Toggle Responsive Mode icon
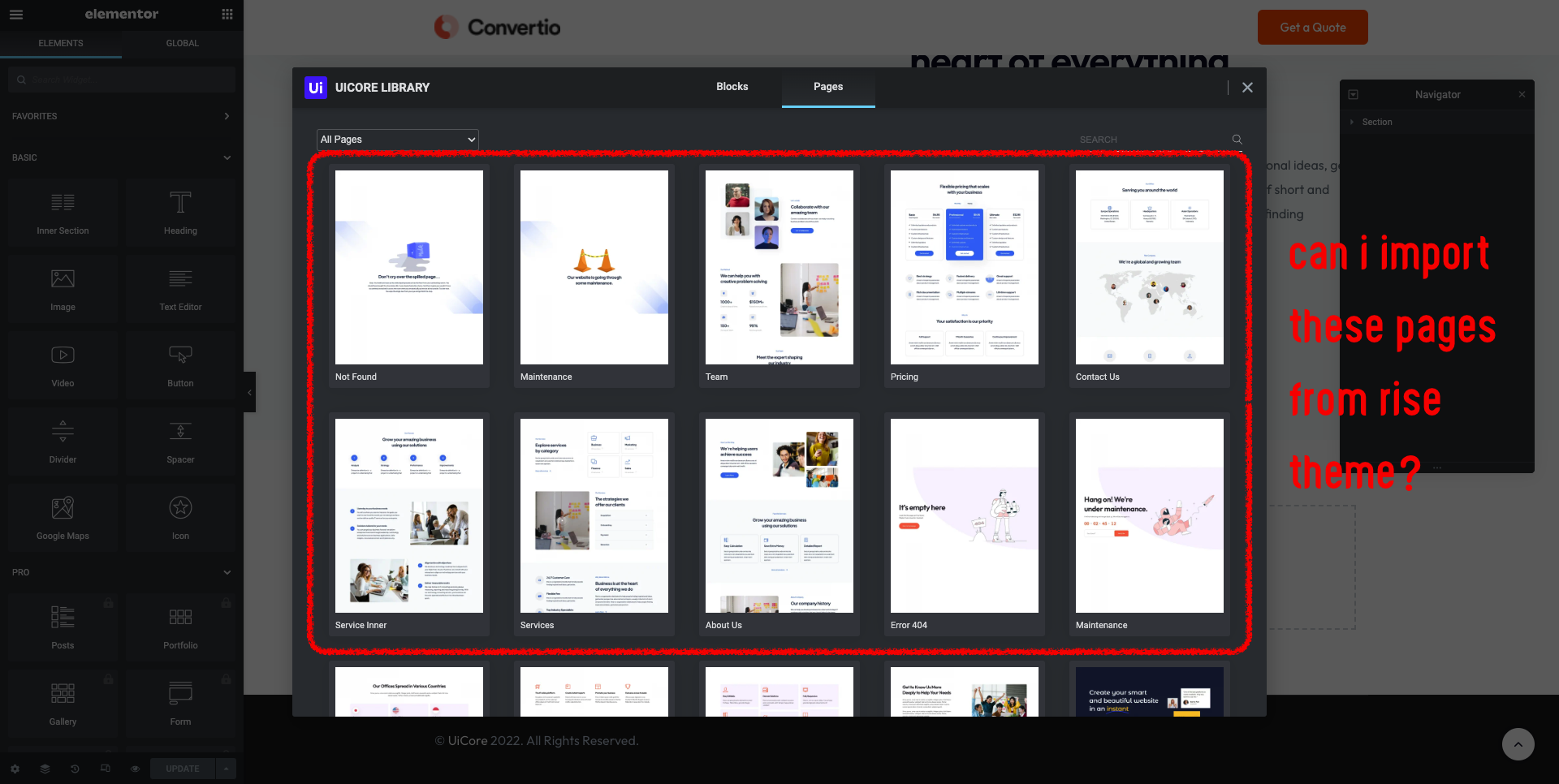This screenshot has height=784, width=1559. (x=105, y=769)
